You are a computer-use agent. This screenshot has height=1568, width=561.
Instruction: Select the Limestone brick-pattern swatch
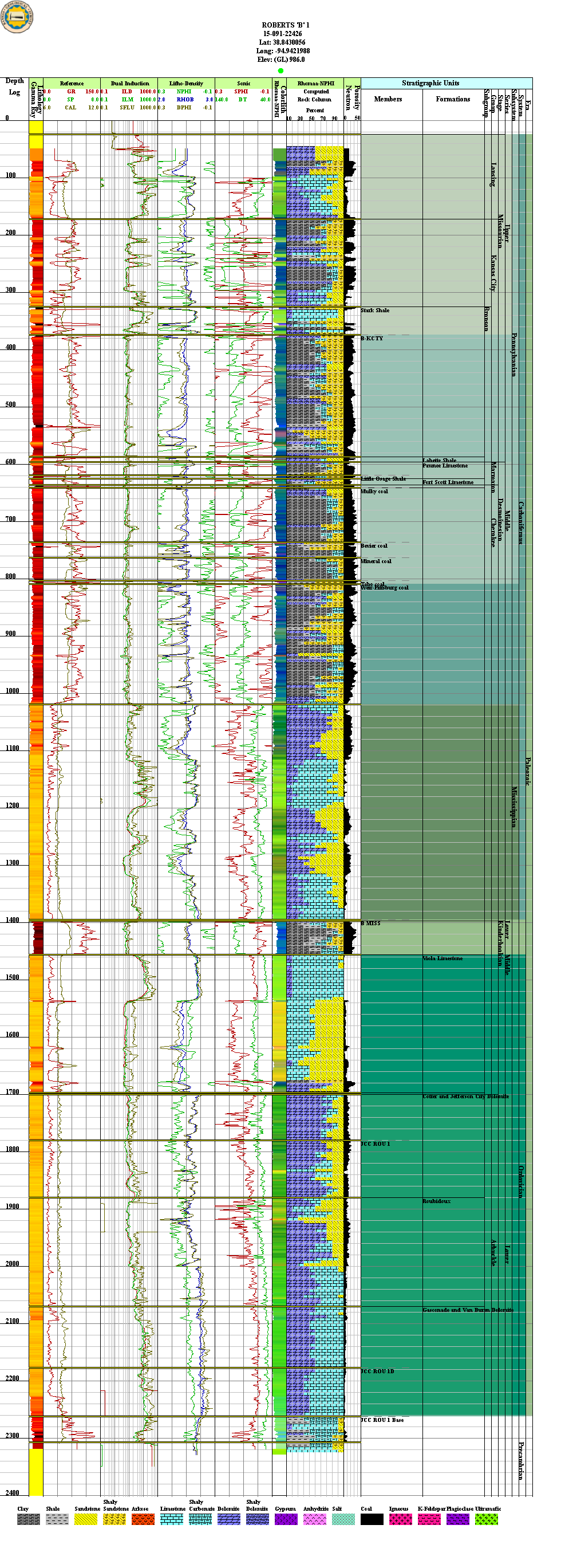tap(171, 1519)
